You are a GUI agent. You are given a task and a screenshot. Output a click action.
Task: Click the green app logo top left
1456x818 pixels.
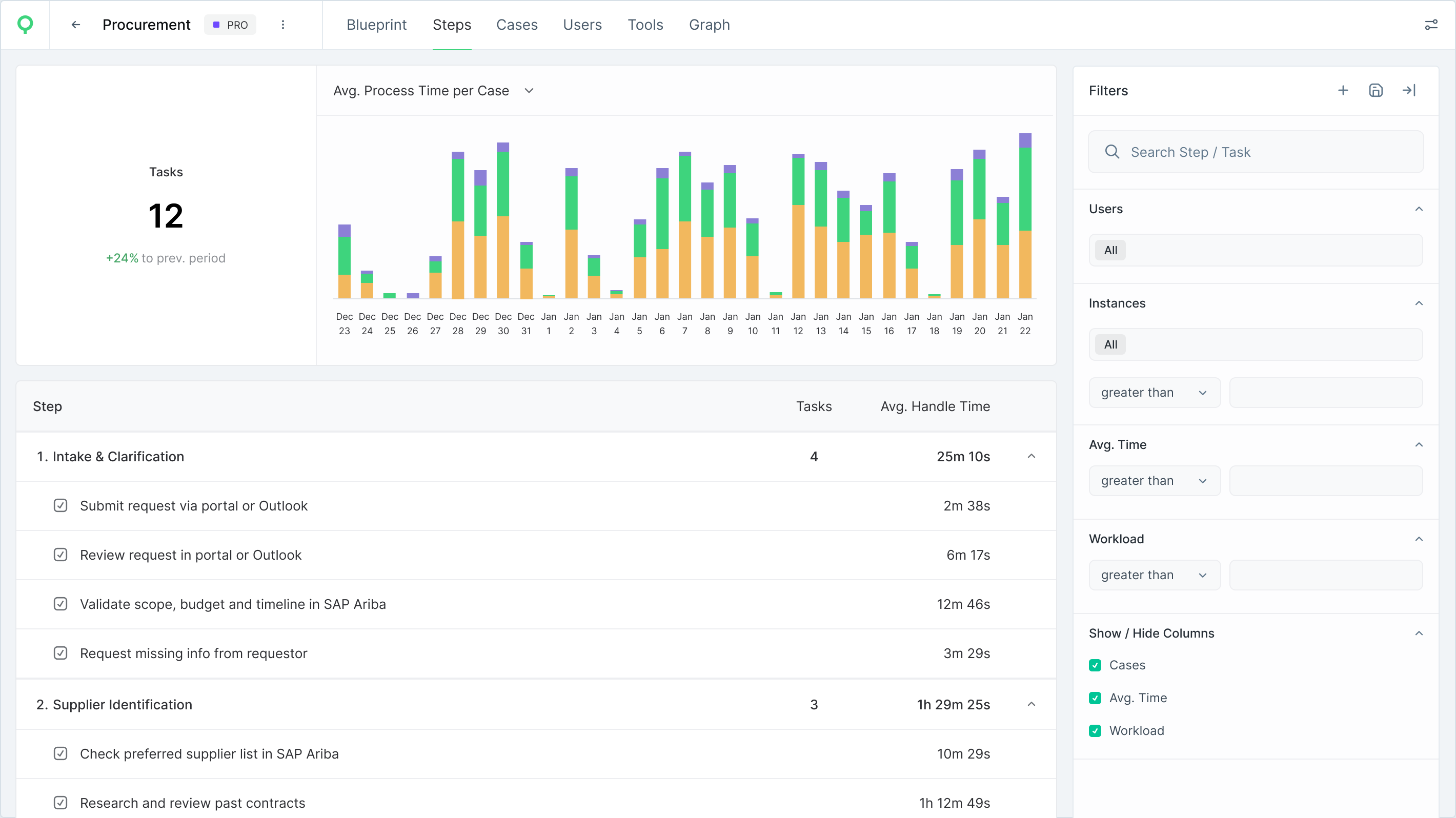pos(25,24)
